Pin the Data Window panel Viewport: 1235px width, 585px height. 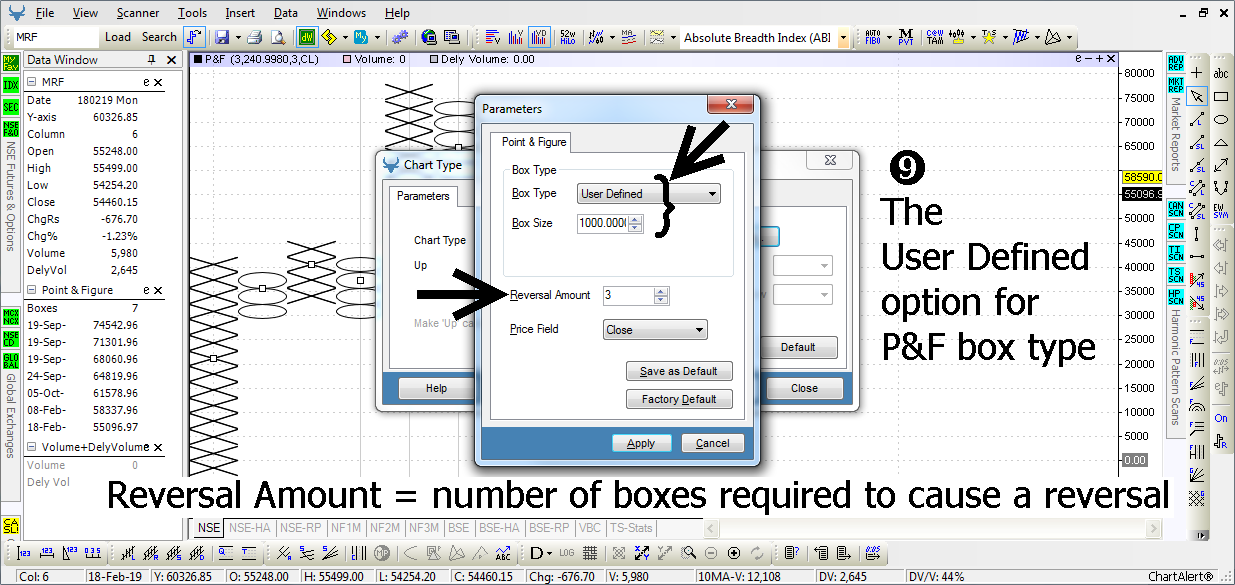pos(151,60)
